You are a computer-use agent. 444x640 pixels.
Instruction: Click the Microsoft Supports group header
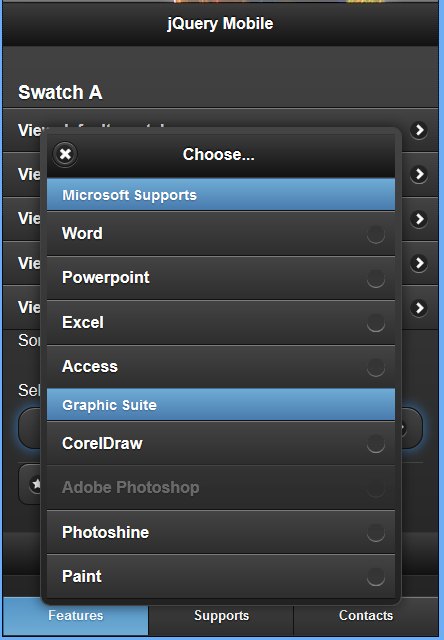[221, 195]
